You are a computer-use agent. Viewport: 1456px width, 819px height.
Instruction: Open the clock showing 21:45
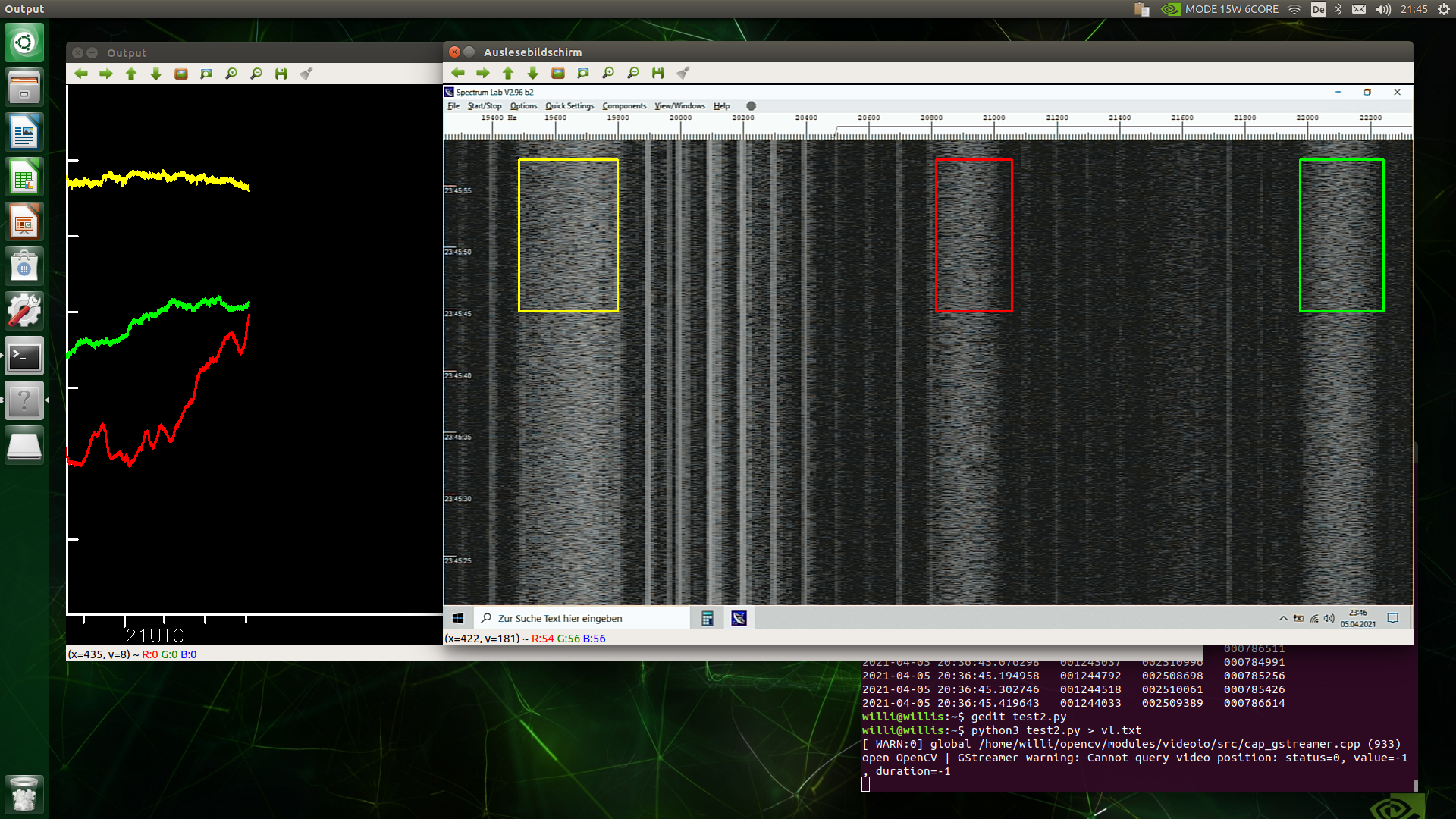coord(1414,9)
